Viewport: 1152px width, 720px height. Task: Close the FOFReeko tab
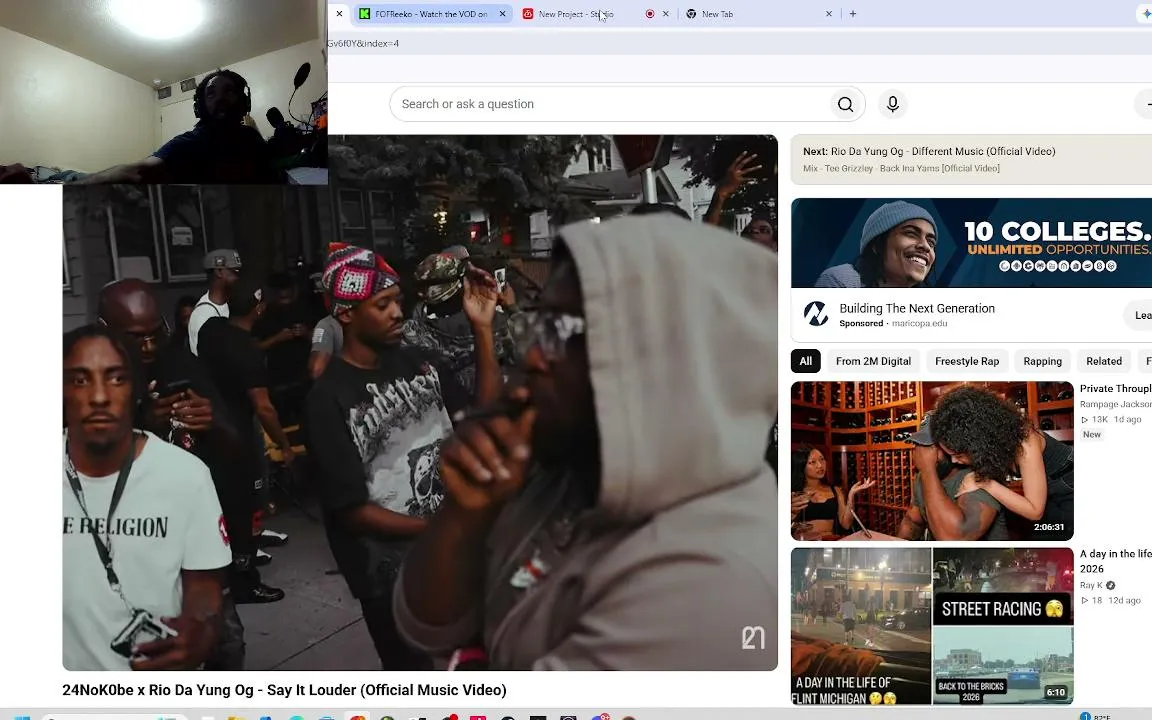503,14
